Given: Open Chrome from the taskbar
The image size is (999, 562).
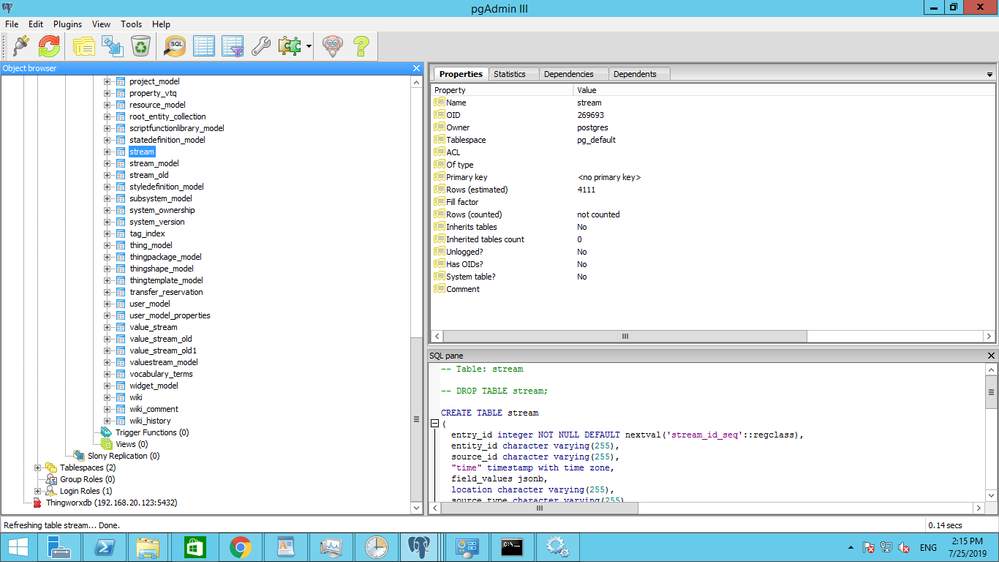Looking at the screenshot, I should (240, 547).
